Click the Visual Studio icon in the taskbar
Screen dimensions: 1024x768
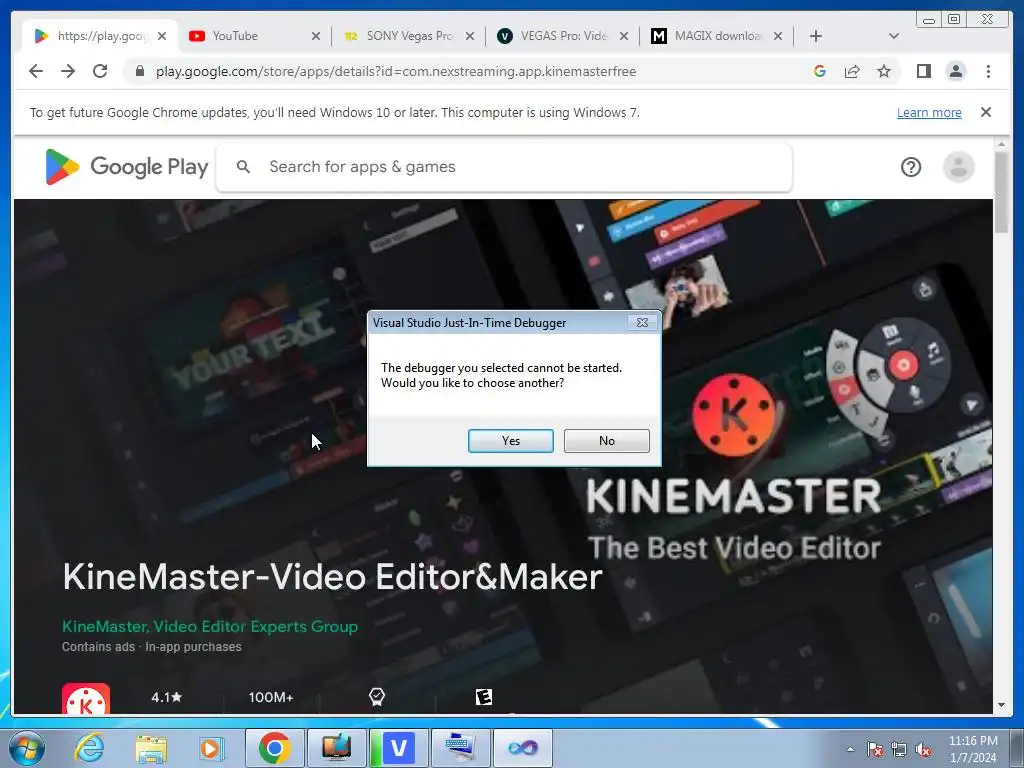pyautogui.click(x=523, y=748)
